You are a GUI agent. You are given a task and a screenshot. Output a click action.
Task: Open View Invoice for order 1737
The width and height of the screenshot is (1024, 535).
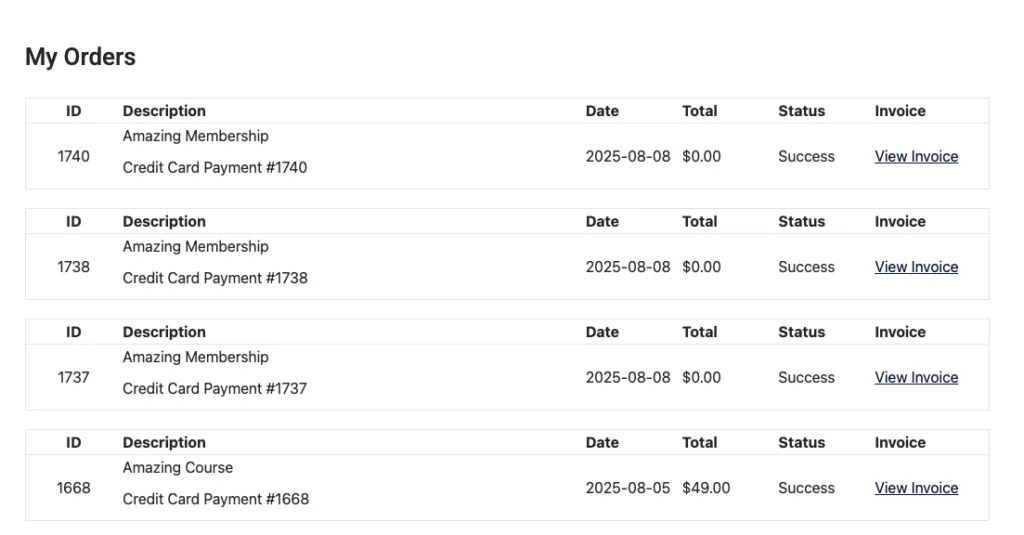pyautogui.click(x=916, y=377)
